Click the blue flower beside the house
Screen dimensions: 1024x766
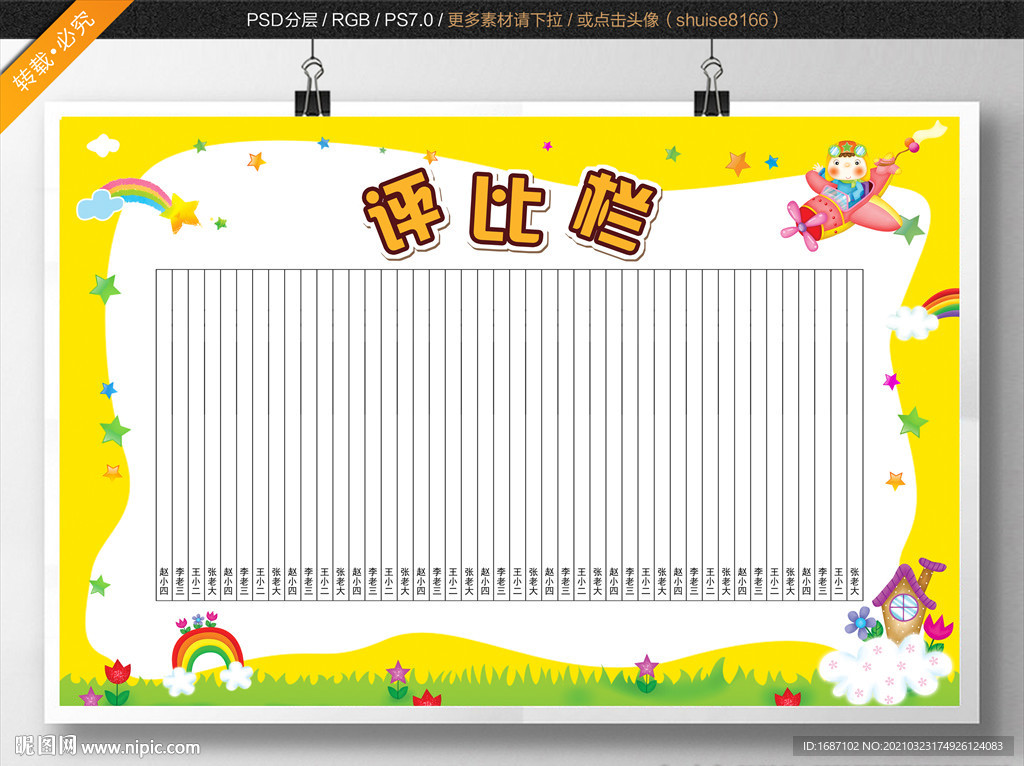pos(861,623)
